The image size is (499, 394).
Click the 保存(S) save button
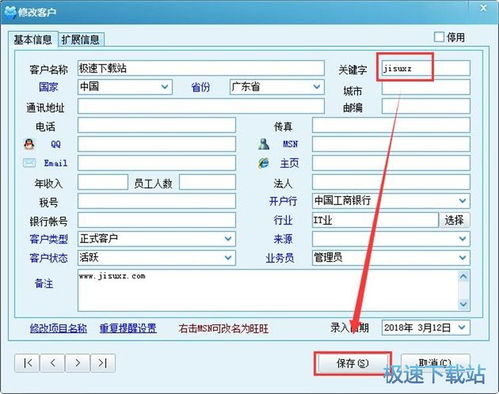pos(352,363)
